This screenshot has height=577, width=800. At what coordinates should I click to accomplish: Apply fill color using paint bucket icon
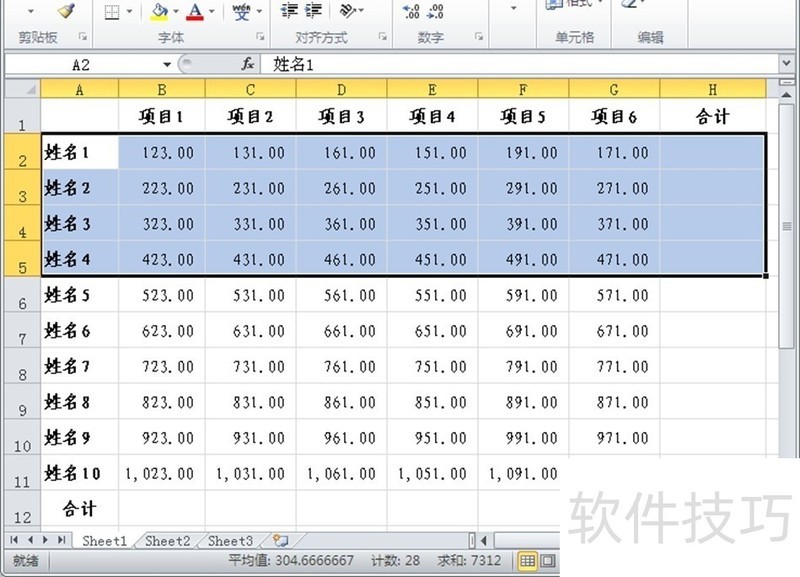160,12
